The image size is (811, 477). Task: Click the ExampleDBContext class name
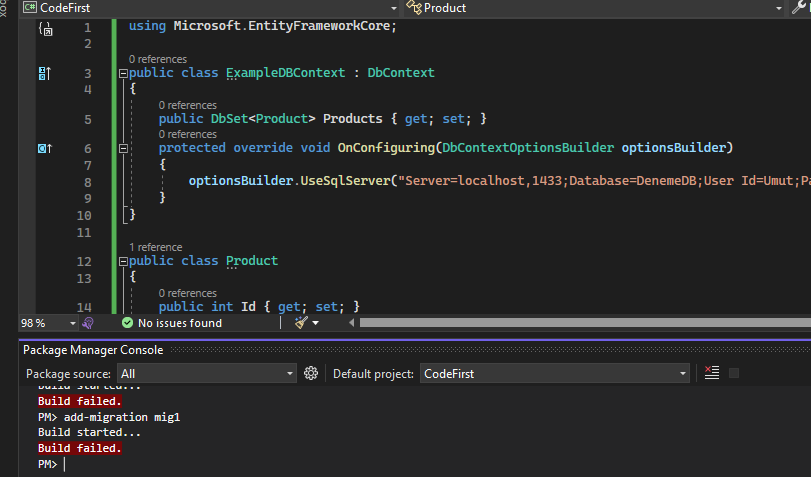(x=286, y=73)
